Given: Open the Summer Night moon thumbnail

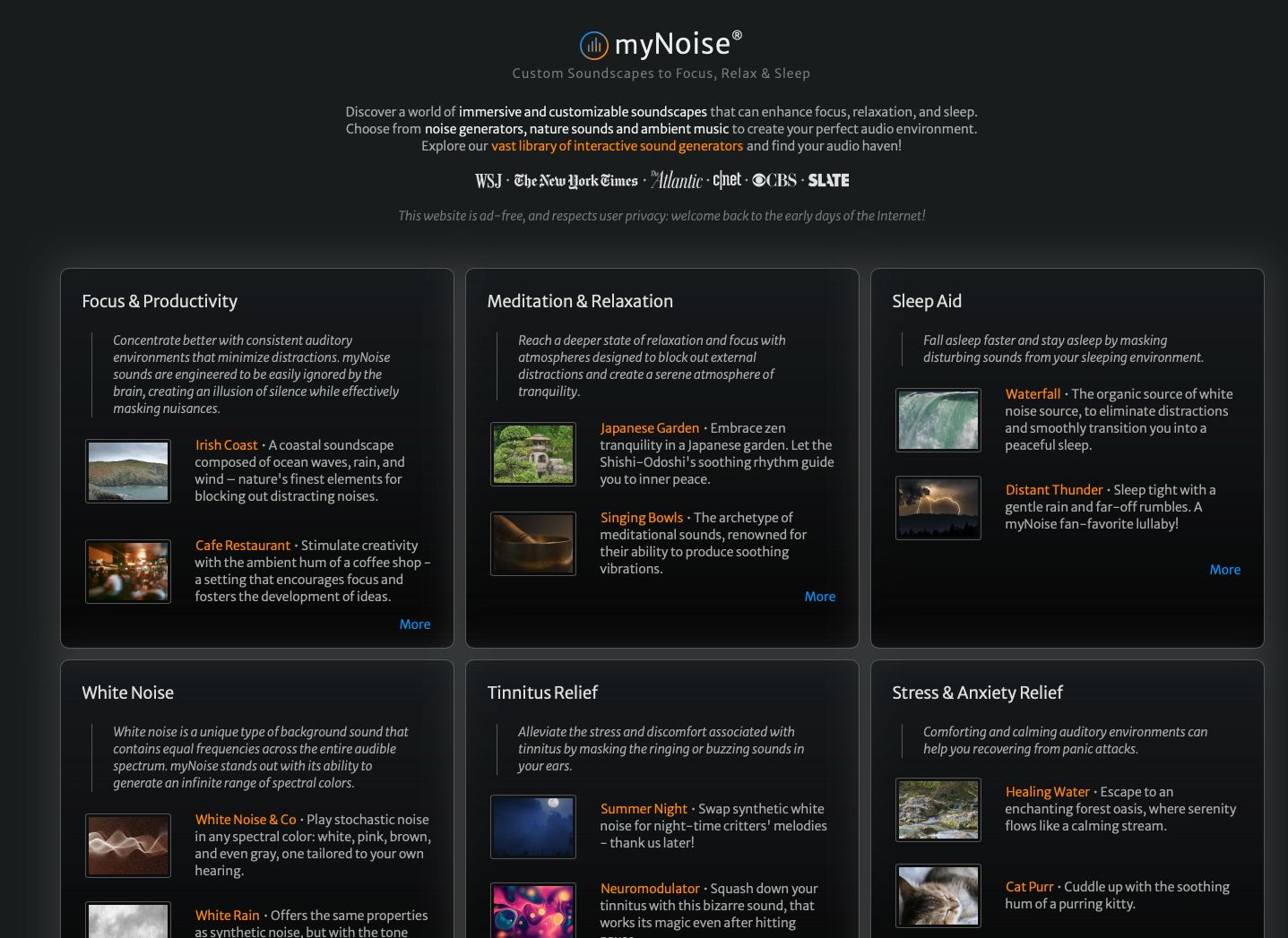Looking at the screenshot, I should coord(533,827).
